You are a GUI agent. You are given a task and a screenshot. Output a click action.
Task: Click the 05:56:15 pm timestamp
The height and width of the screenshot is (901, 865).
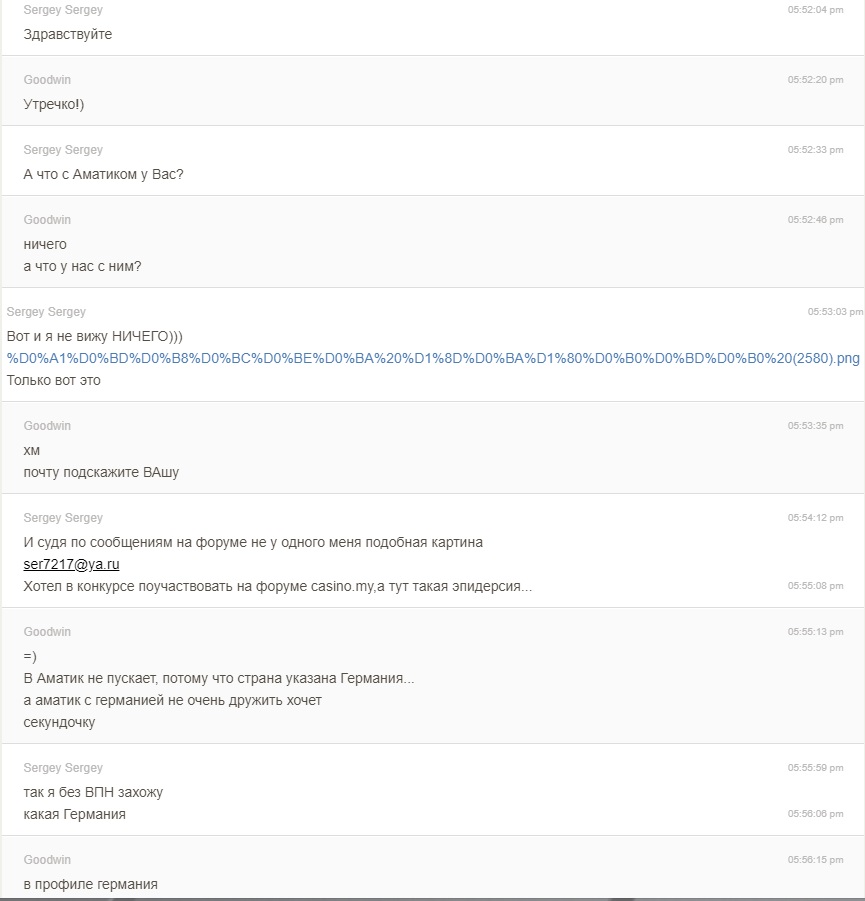[815, 860]
